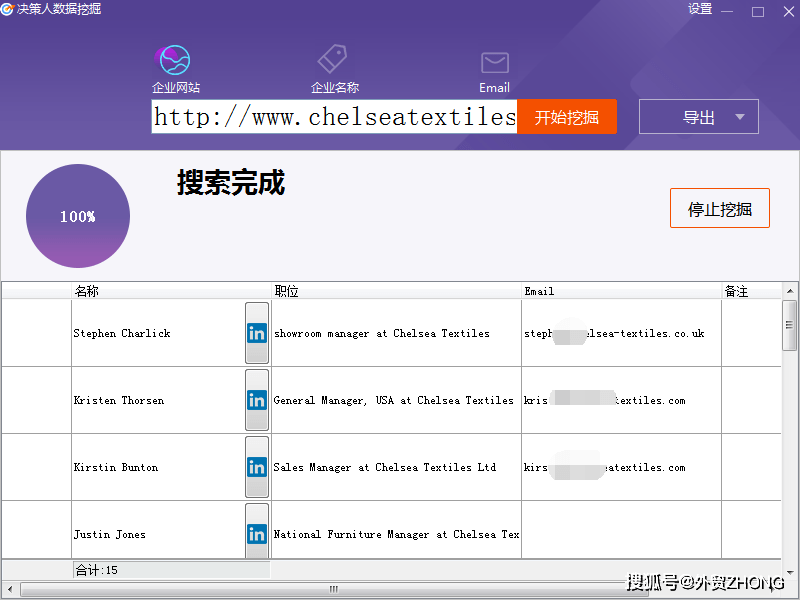The width and height of the screenshot is (800, 600).
Task: Select name cell Stephen Charlick
Action: (158, 333)
